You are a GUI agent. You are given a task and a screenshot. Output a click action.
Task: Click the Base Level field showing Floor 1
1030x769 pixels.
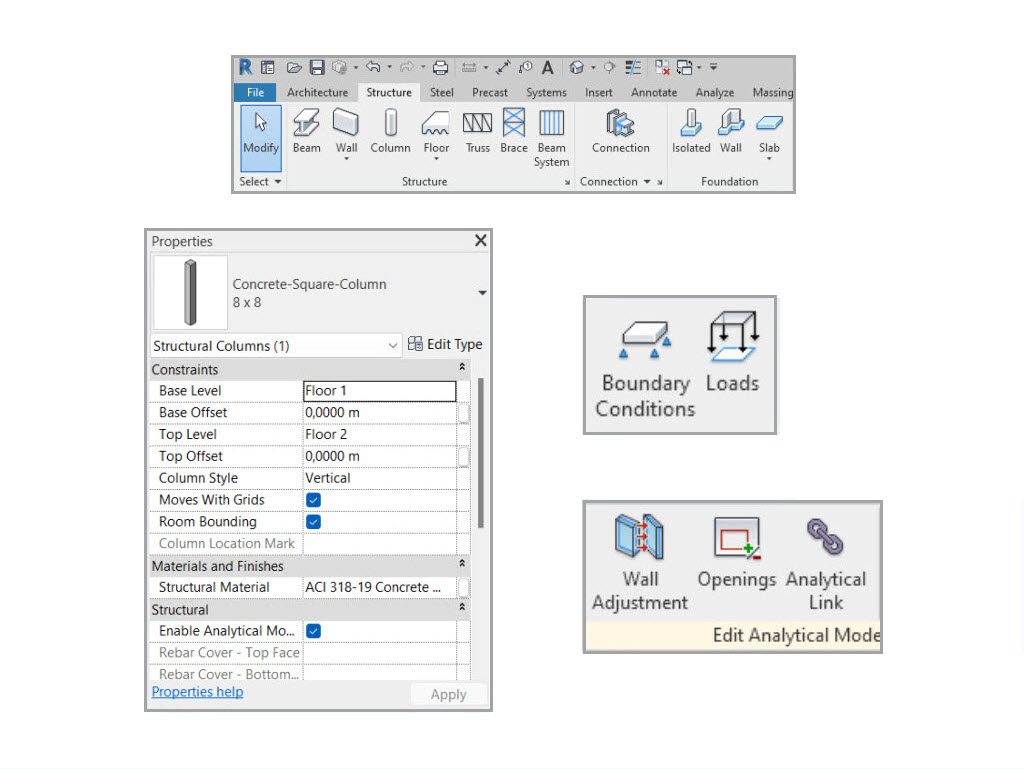378,390
